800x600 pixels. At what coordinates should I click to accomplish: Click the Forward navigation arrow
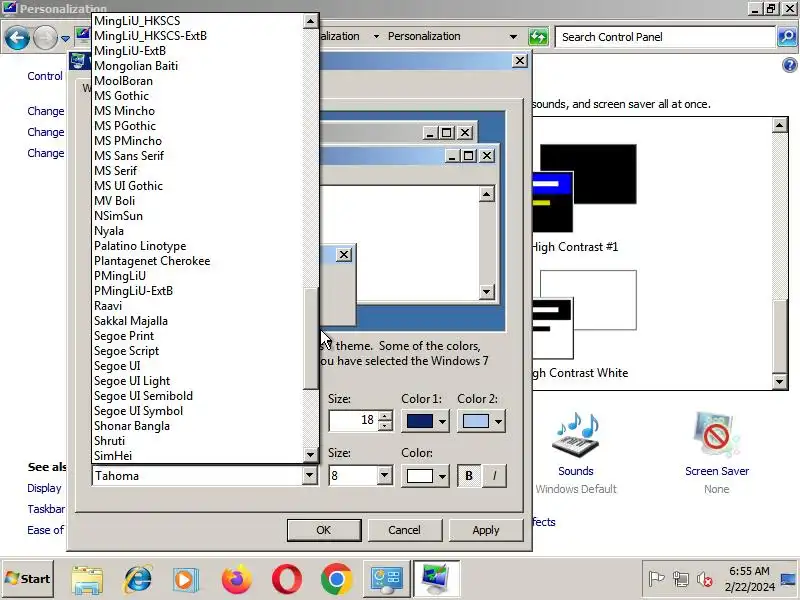(x=45, y=38)
